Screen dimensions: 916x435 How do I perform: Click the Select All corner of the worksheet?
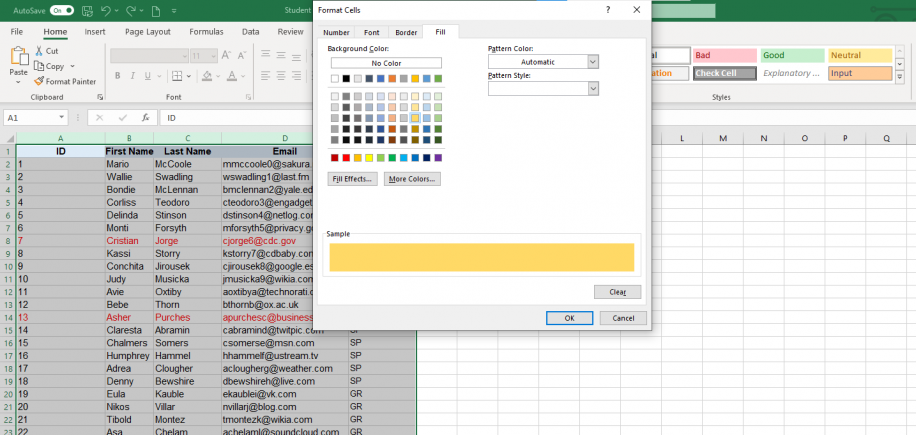click(9, 138)
